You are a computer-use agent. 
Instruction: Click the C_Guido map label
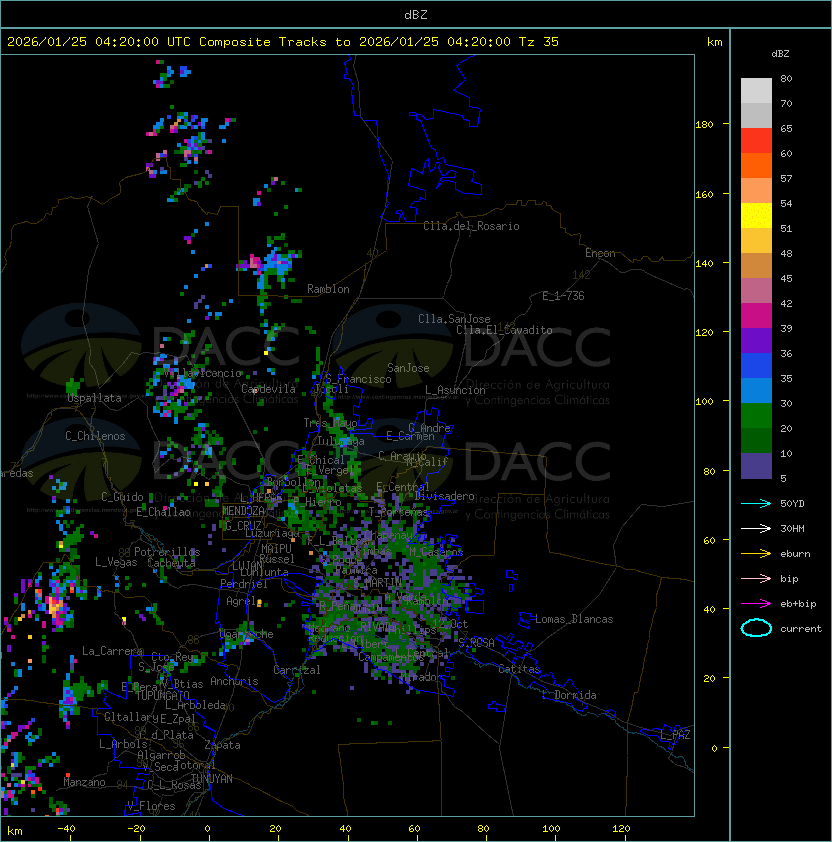(x=122, y=497)
